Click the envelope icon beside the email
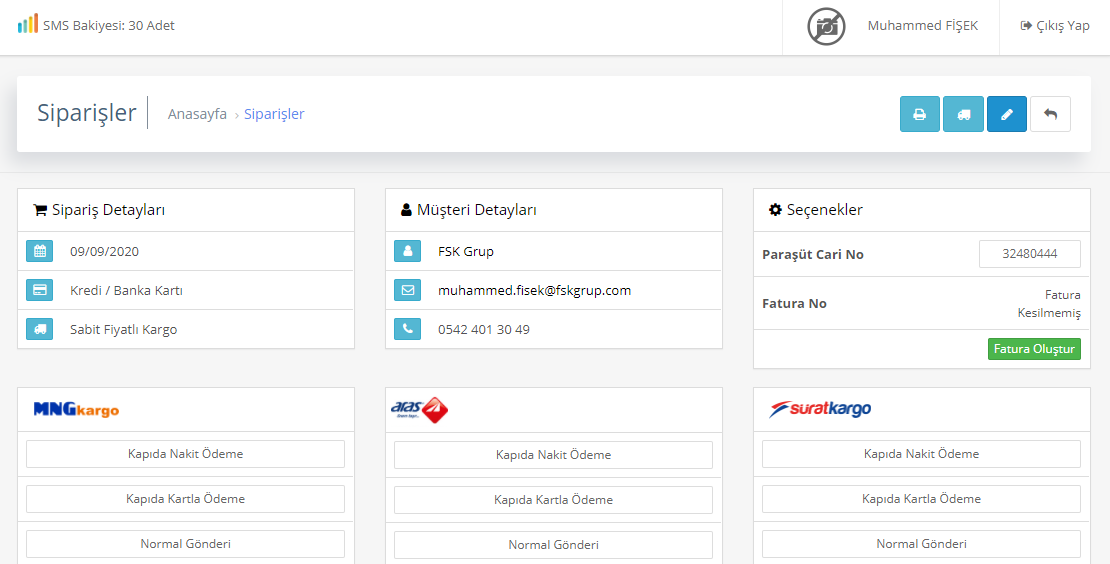This screenshot has height=564, width=1110. (x=408, y=290)
